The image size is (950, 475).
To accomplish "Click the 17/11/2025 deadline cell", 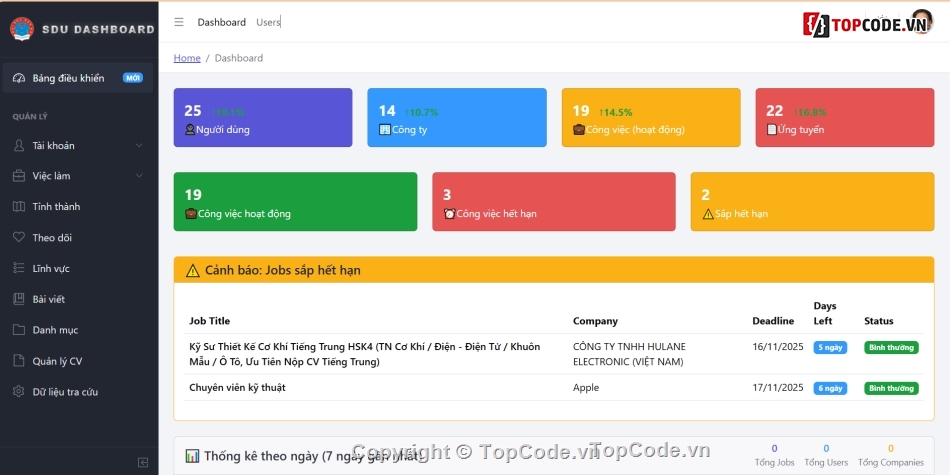I will coord(778,388).
